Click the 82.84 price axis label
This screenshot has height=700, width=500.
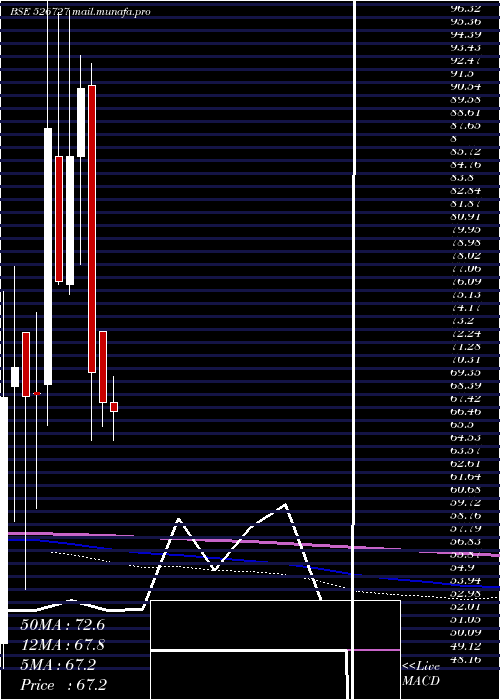click(x=465, y=191)
